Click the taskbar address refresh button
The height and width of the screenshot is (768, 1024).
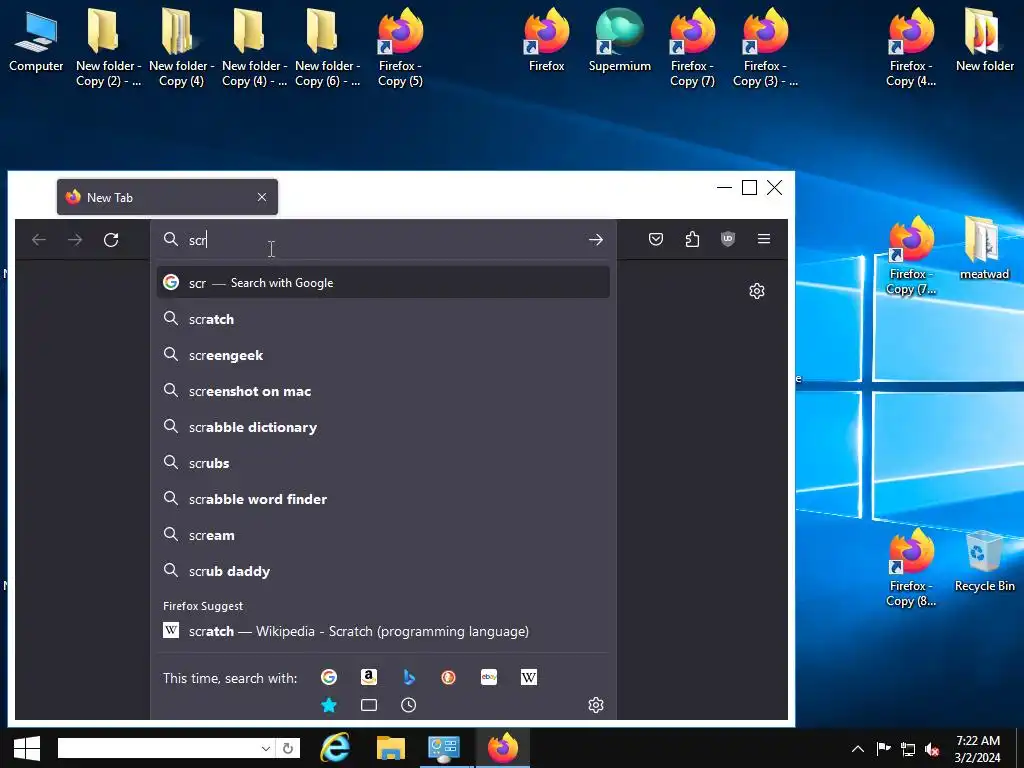click(288, 748)
